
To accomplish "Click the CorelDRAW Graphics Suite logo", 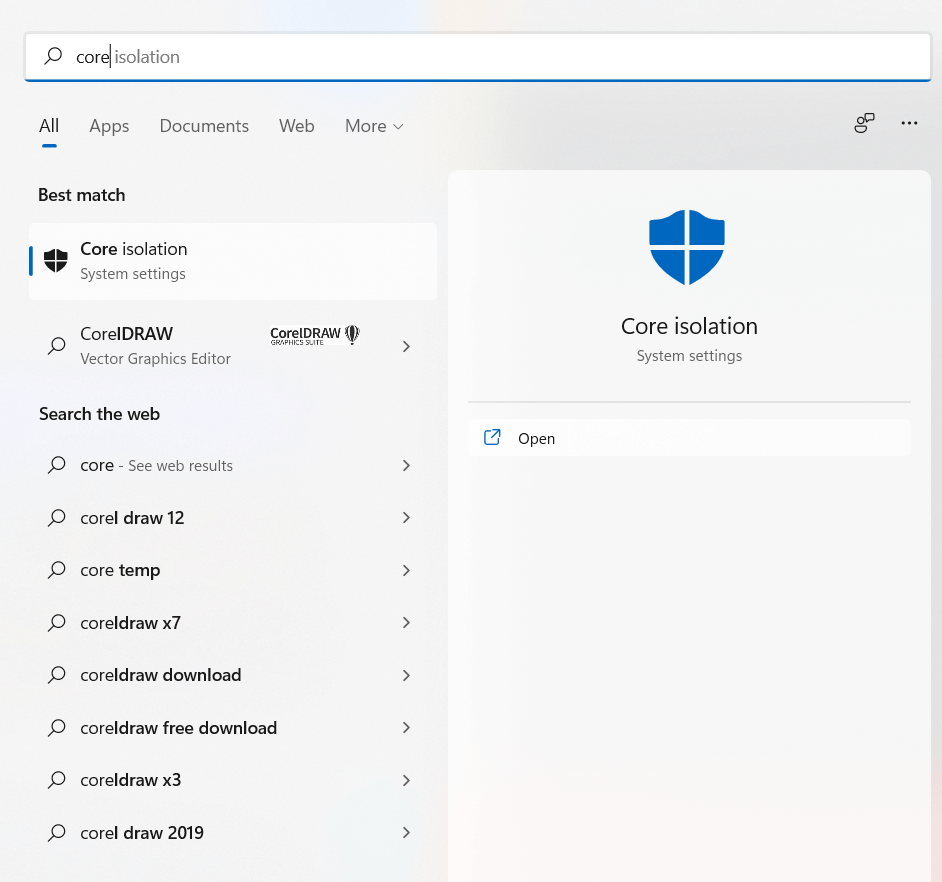I will (x=314, y=335).
